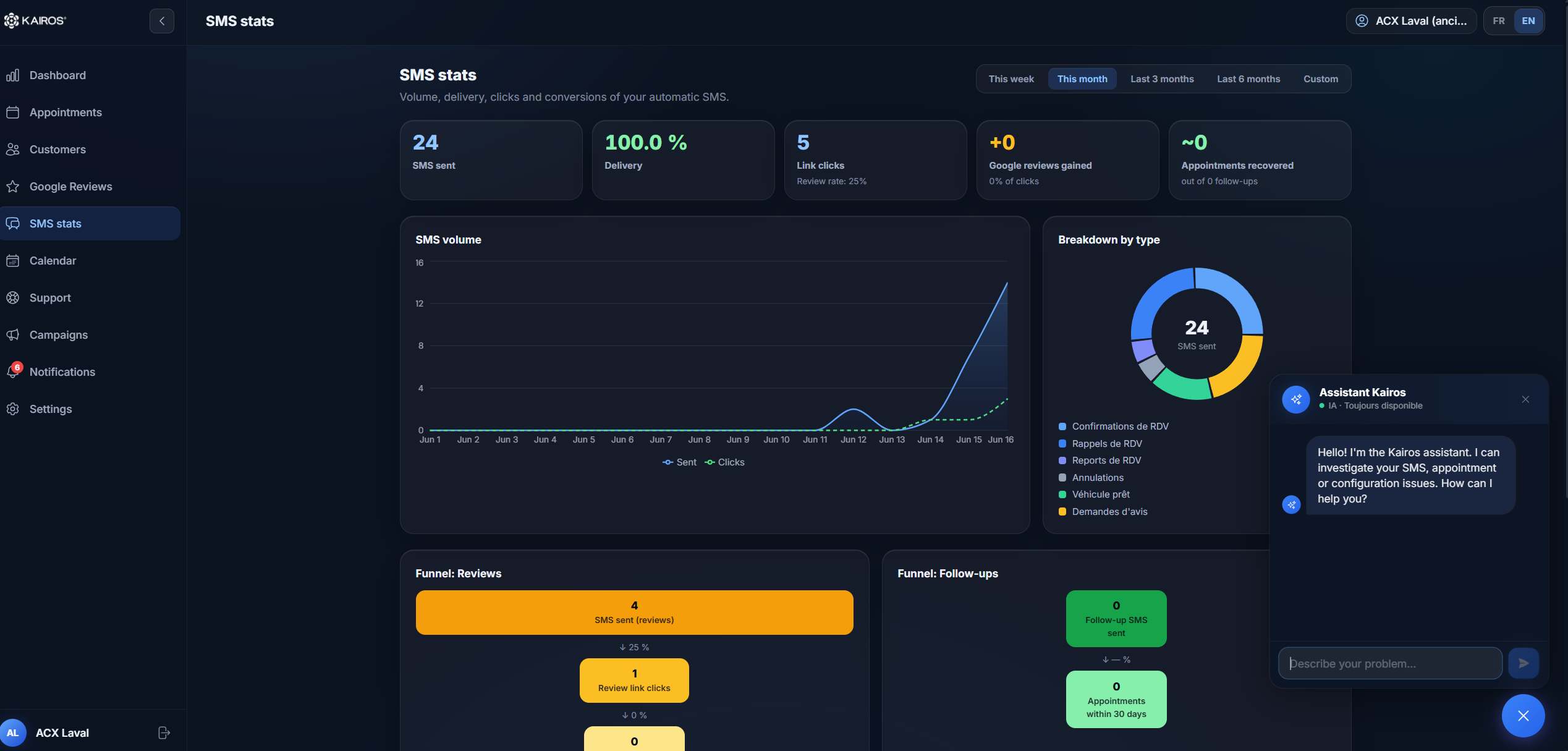Click Follow-up SMS sent funnel block
The image size is (1568, 751).
(x=1116, y=619)
